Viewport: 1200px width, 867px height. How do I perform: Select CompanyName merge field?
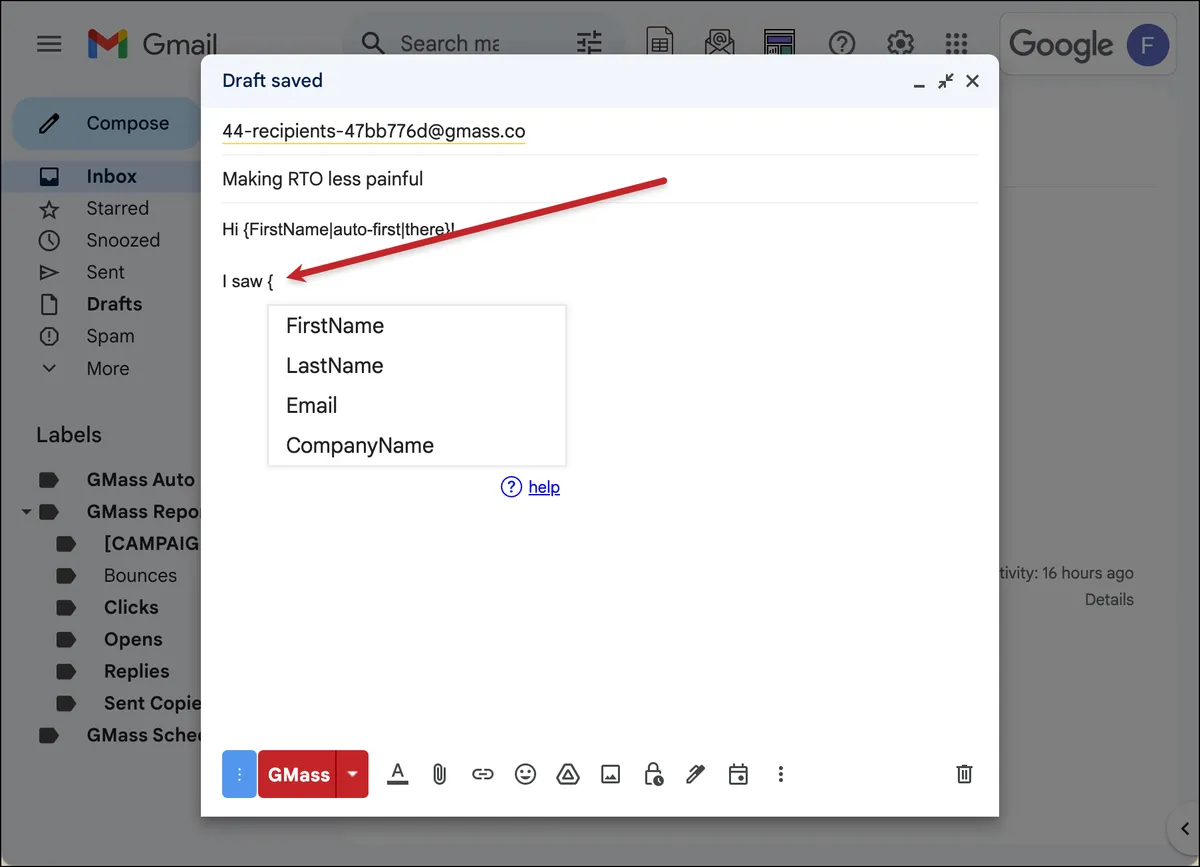coord(417,446)
